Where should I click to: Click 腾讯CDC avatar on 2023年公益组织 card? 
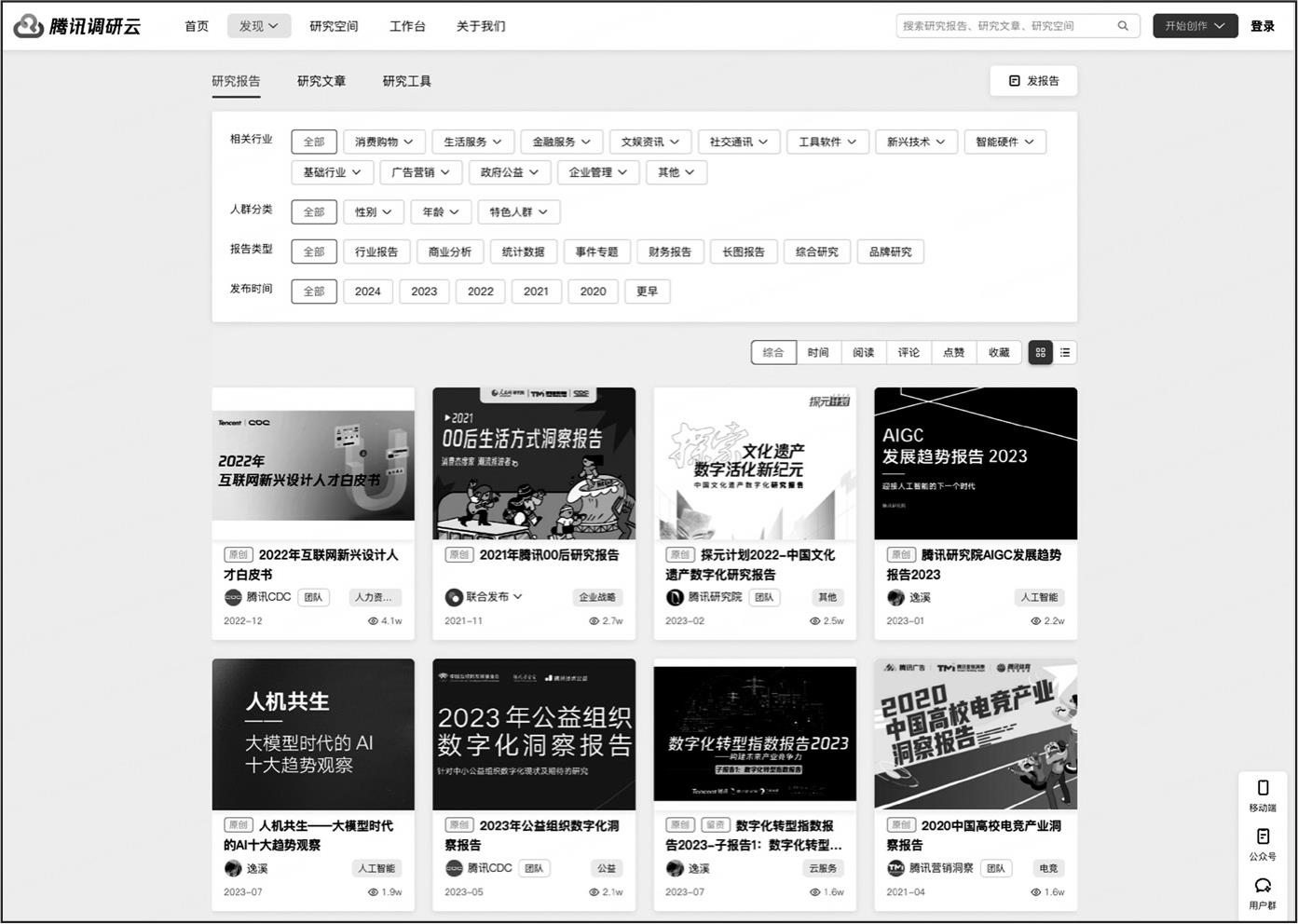click(454, 868)
